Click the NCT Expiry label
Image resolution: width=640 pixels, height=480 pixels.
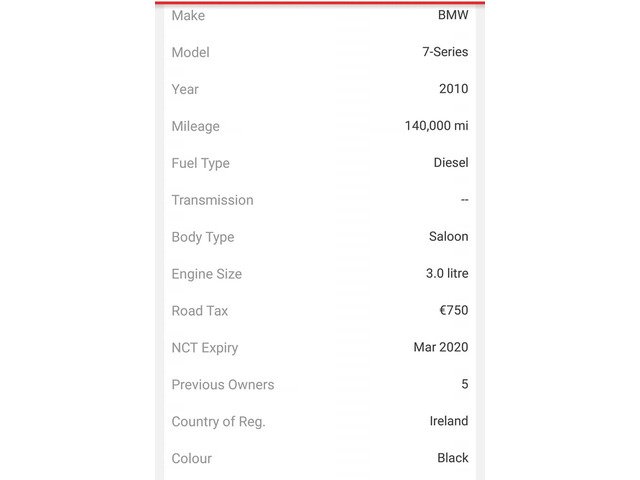pyautogui.click(x=205, y=348)
